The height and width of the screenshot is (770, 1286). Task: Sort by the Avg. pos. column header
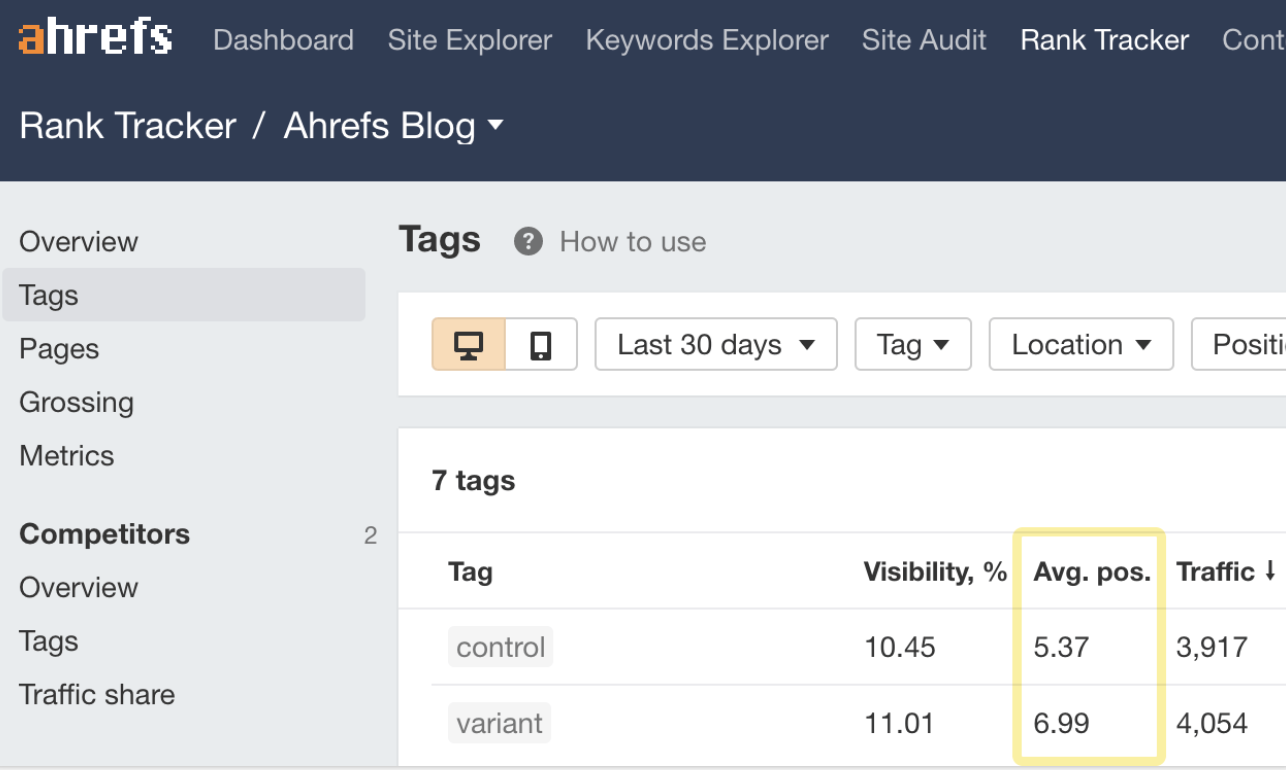[1092, 571]
